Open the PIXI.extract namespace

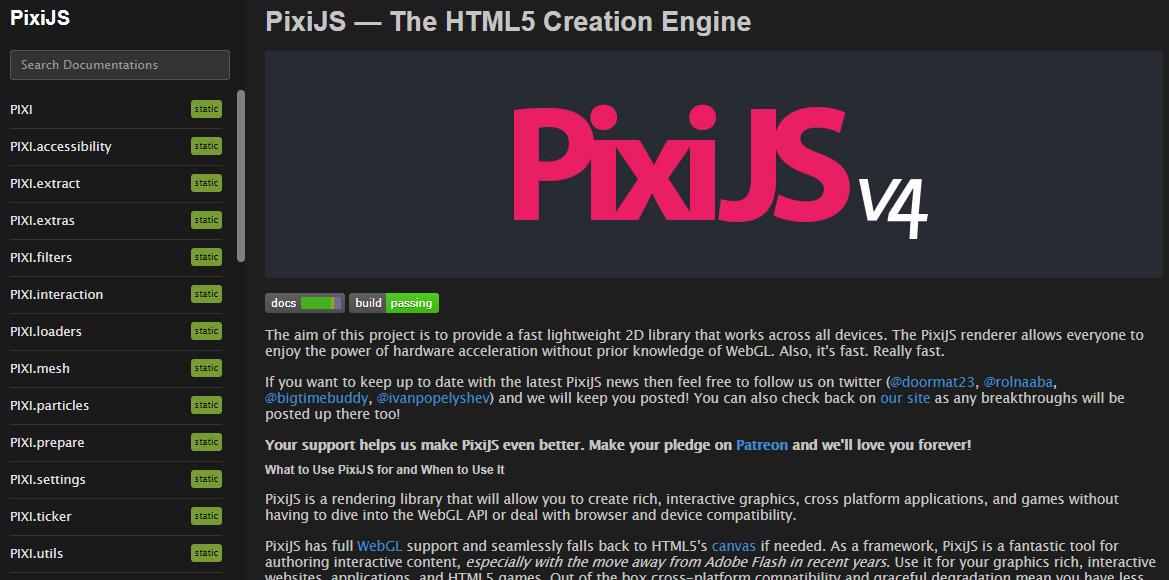(x=45, y=183)
